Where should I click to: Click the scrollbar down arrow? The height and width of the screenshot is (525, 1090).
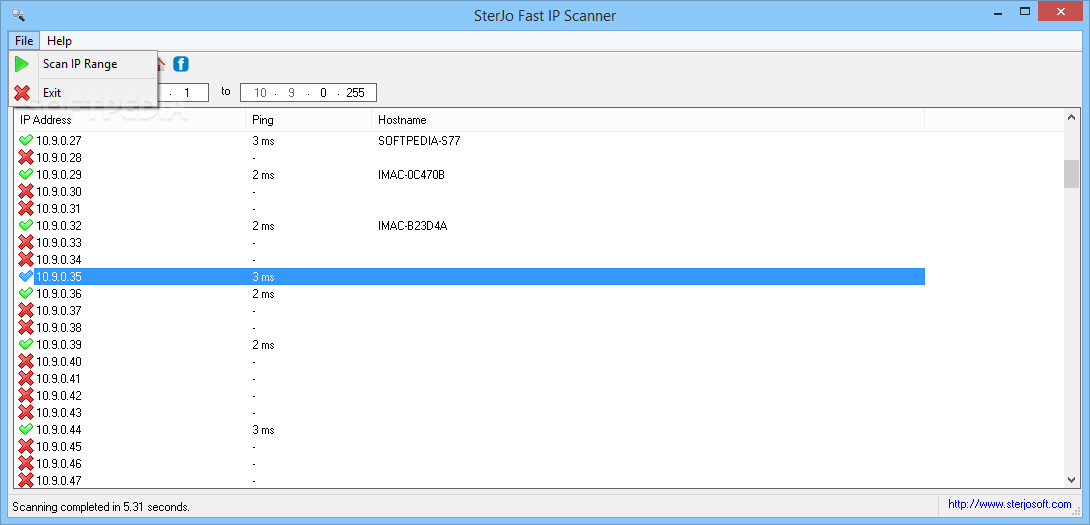tap(1071, 479)
